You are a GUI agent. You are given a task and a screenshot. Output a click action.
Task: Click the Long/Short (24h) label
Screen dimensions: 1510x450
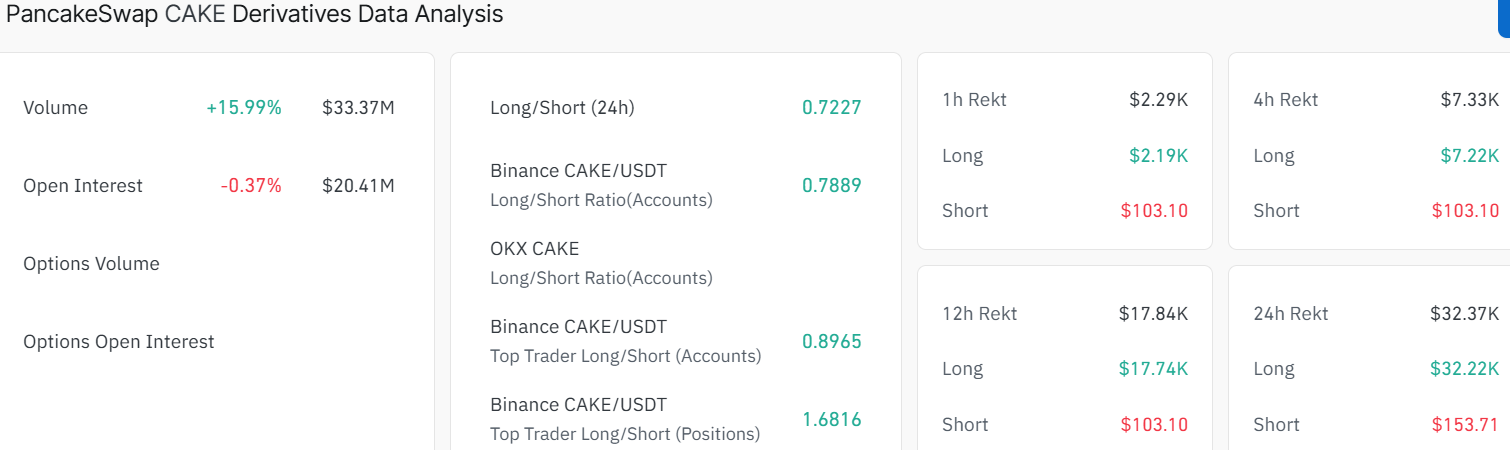click(562, 108)
